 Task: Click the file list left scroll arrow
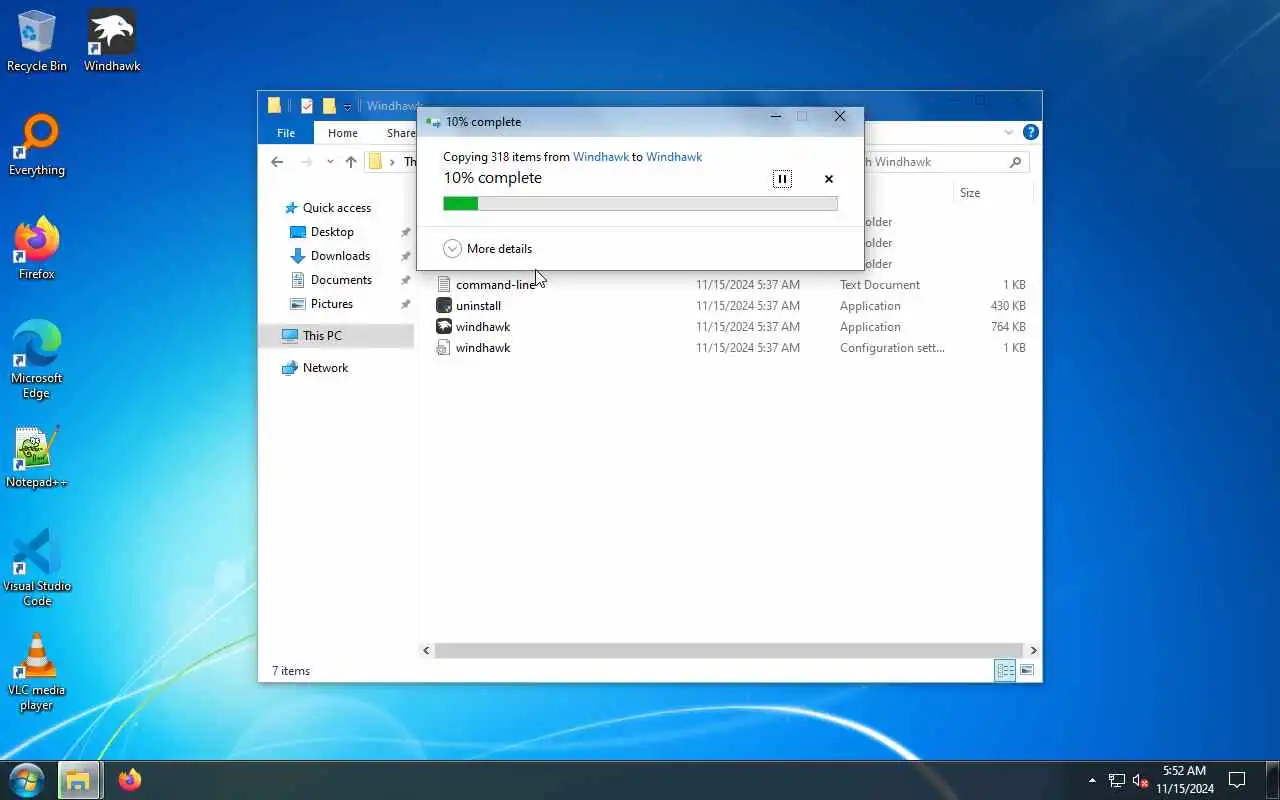coord(426,650)
